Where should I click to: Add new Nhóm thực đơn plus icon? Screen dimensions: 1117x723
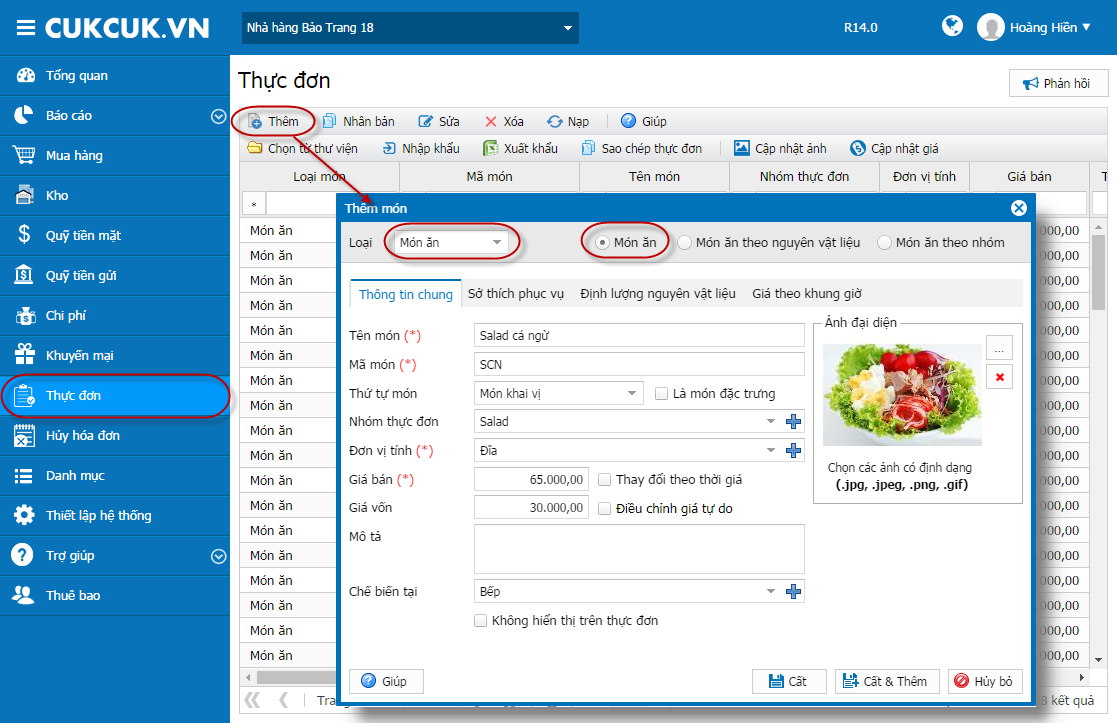click(x=793, y=422)
